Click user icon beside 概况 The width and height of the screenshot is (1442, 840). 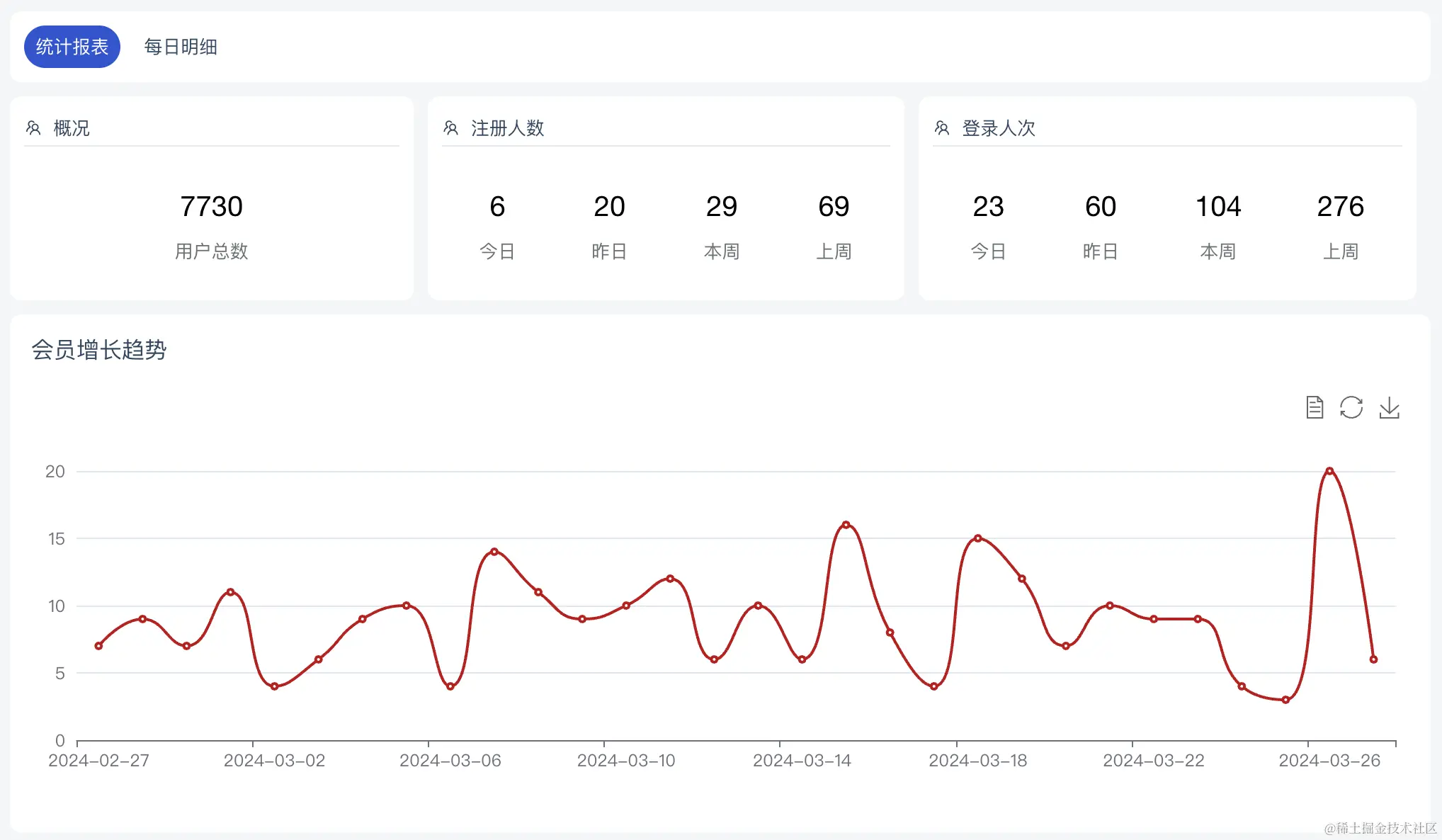(x=33, y=128)
